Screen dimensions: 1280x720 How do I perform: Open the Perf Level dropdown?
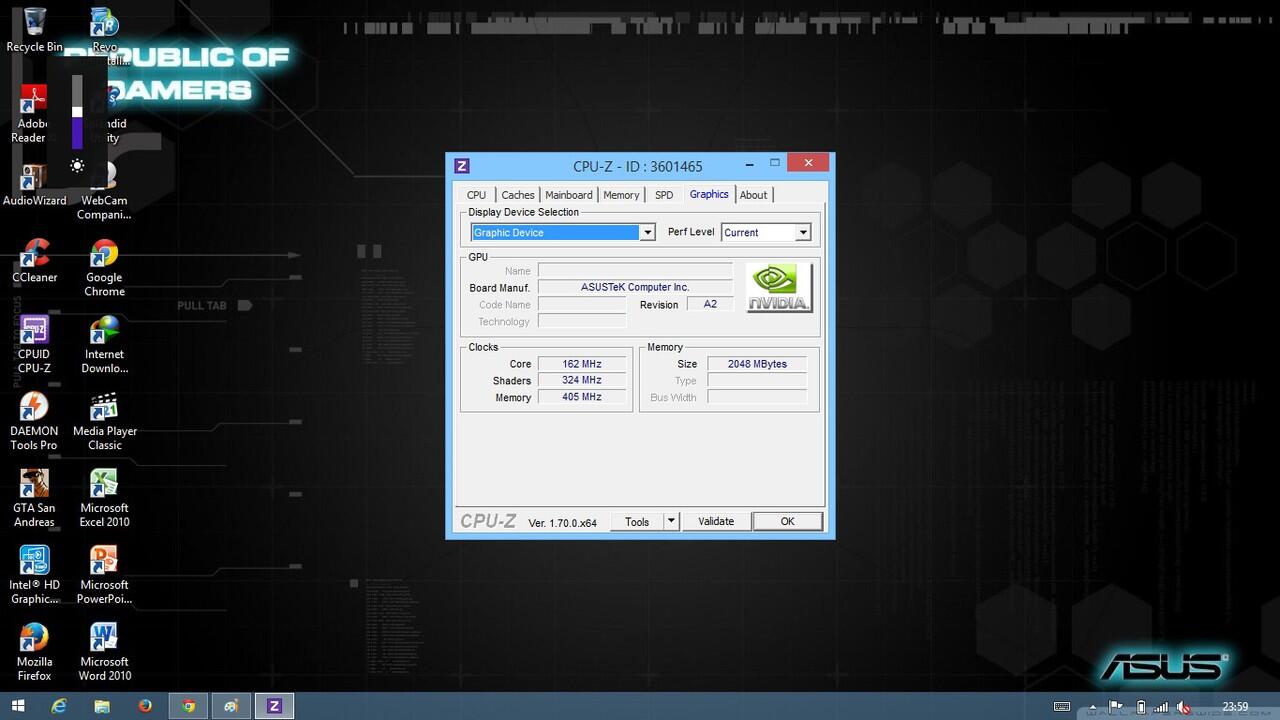(766, 232)
